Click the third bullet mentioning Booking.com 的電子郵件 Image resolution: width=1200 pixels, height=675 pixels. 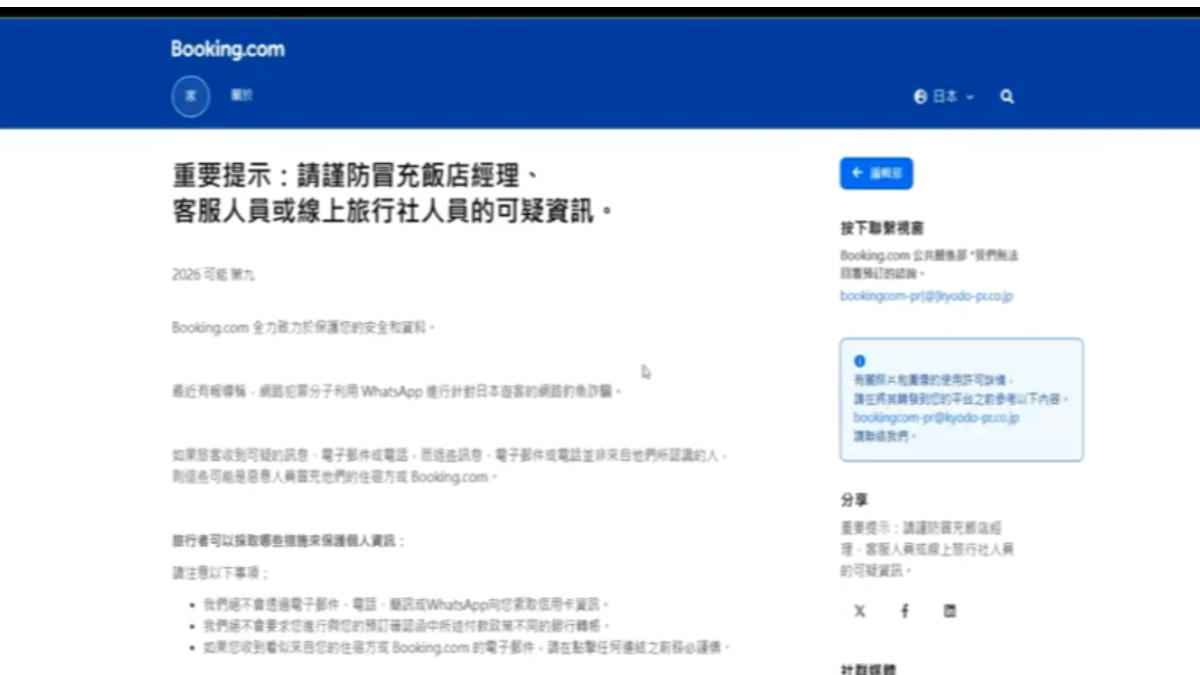[x=468, y=648]
